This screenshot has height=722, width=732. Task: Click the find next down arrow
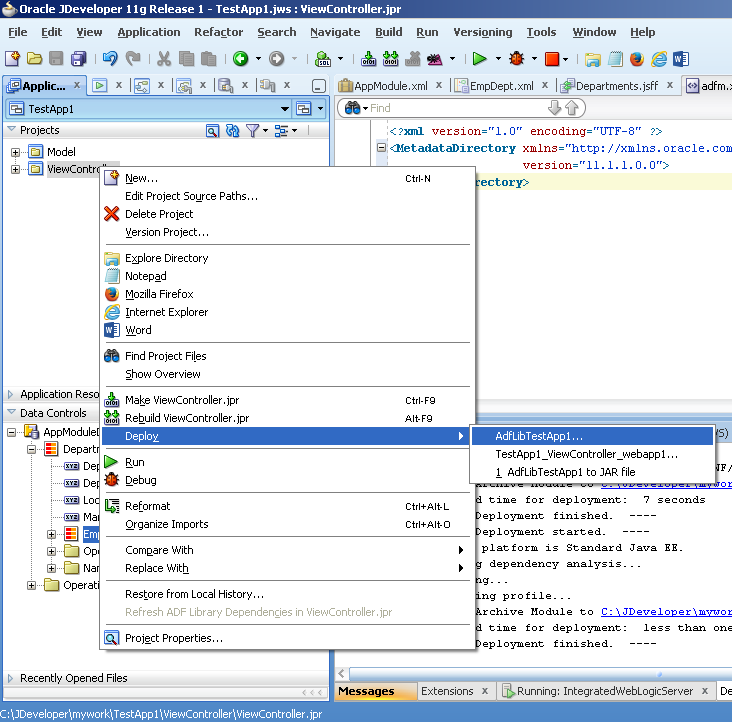tap(554, 108)
